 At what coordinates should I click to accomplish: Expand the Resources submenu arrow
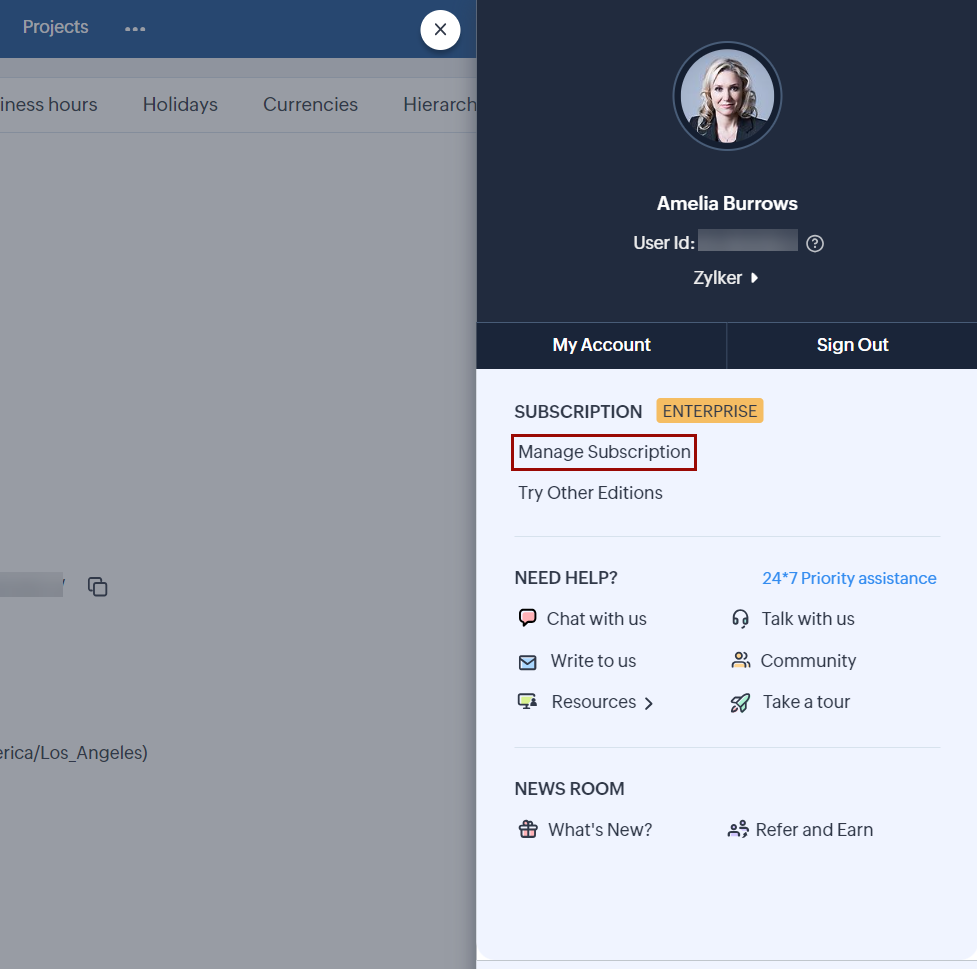[649, 703]
